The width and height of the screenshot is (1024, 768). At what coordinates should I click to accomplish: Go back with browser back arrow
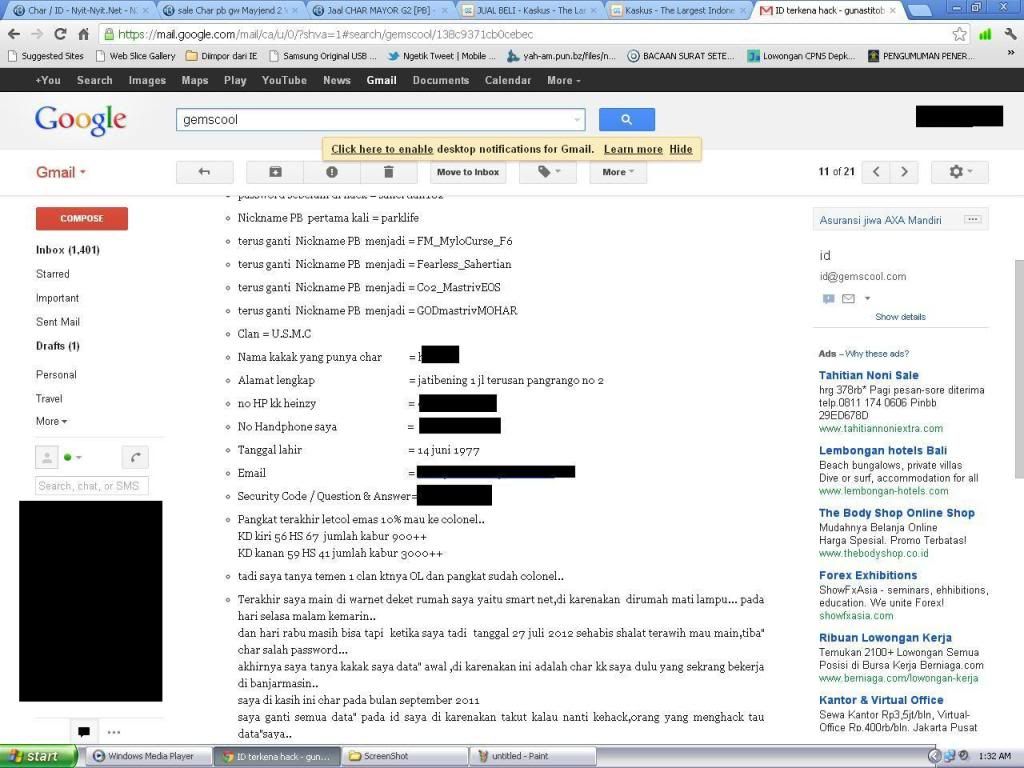[x=14, y=34]
